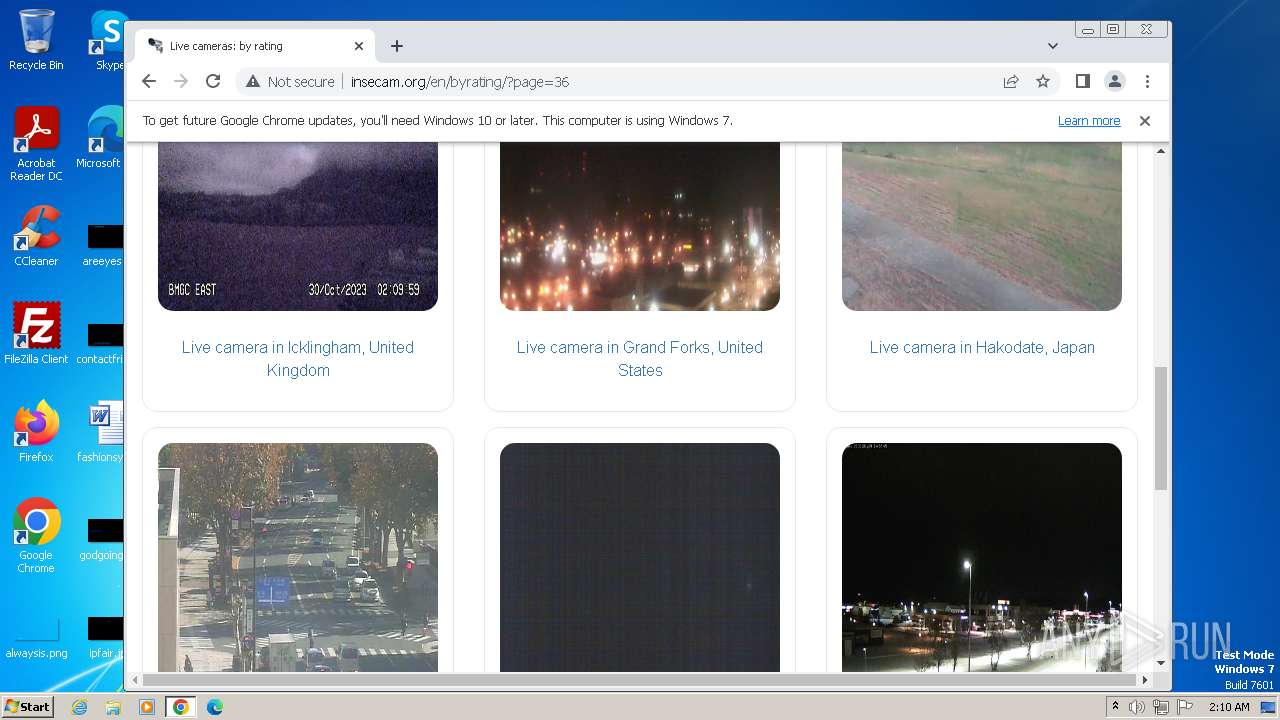Reload the insecam page

(x=213, y=82)
